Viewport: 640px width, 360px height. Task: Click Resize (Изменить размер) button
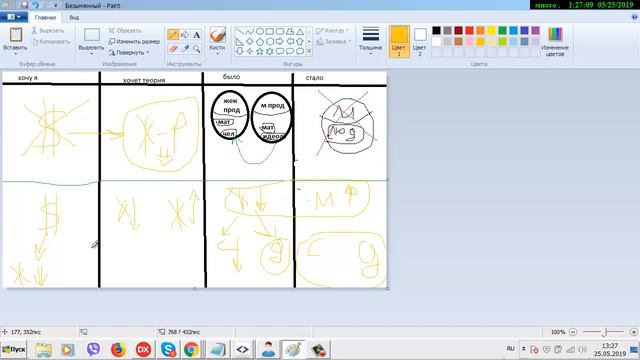(134, 42)
